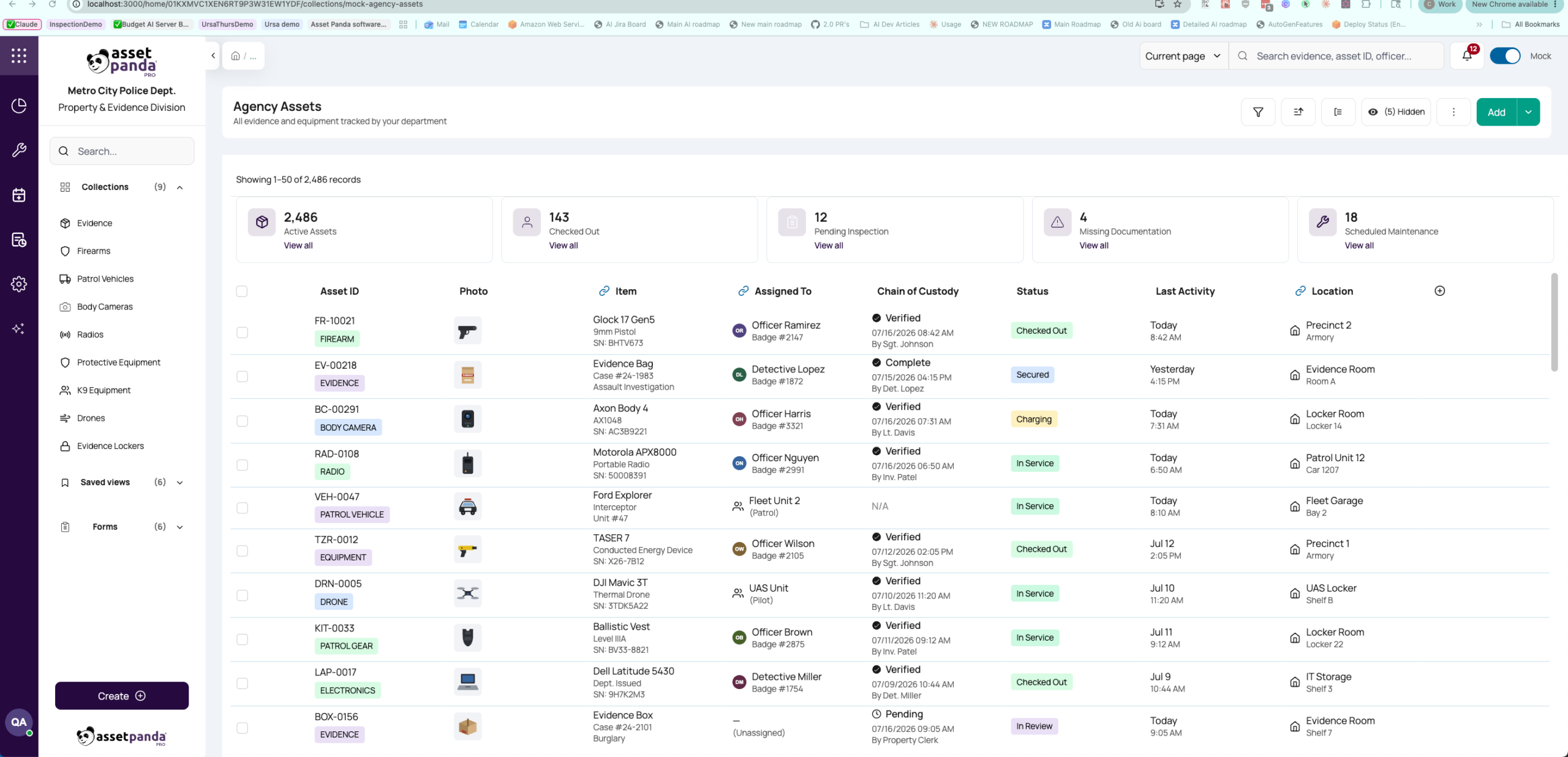Click the green Add button
The image size is (1568, 757).
1496,112
